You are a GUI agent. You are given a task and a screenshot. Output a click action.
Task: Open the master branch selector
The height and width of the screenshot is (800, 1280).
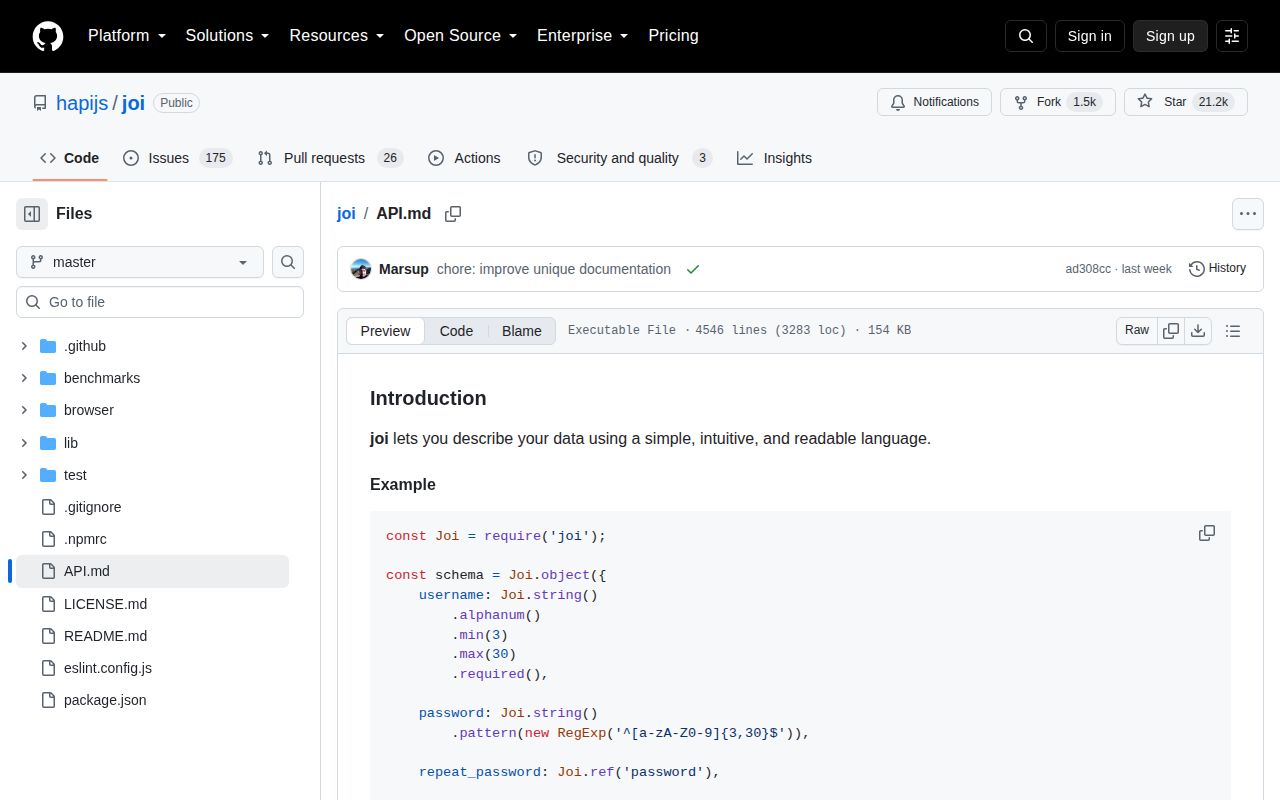[140, 262]
